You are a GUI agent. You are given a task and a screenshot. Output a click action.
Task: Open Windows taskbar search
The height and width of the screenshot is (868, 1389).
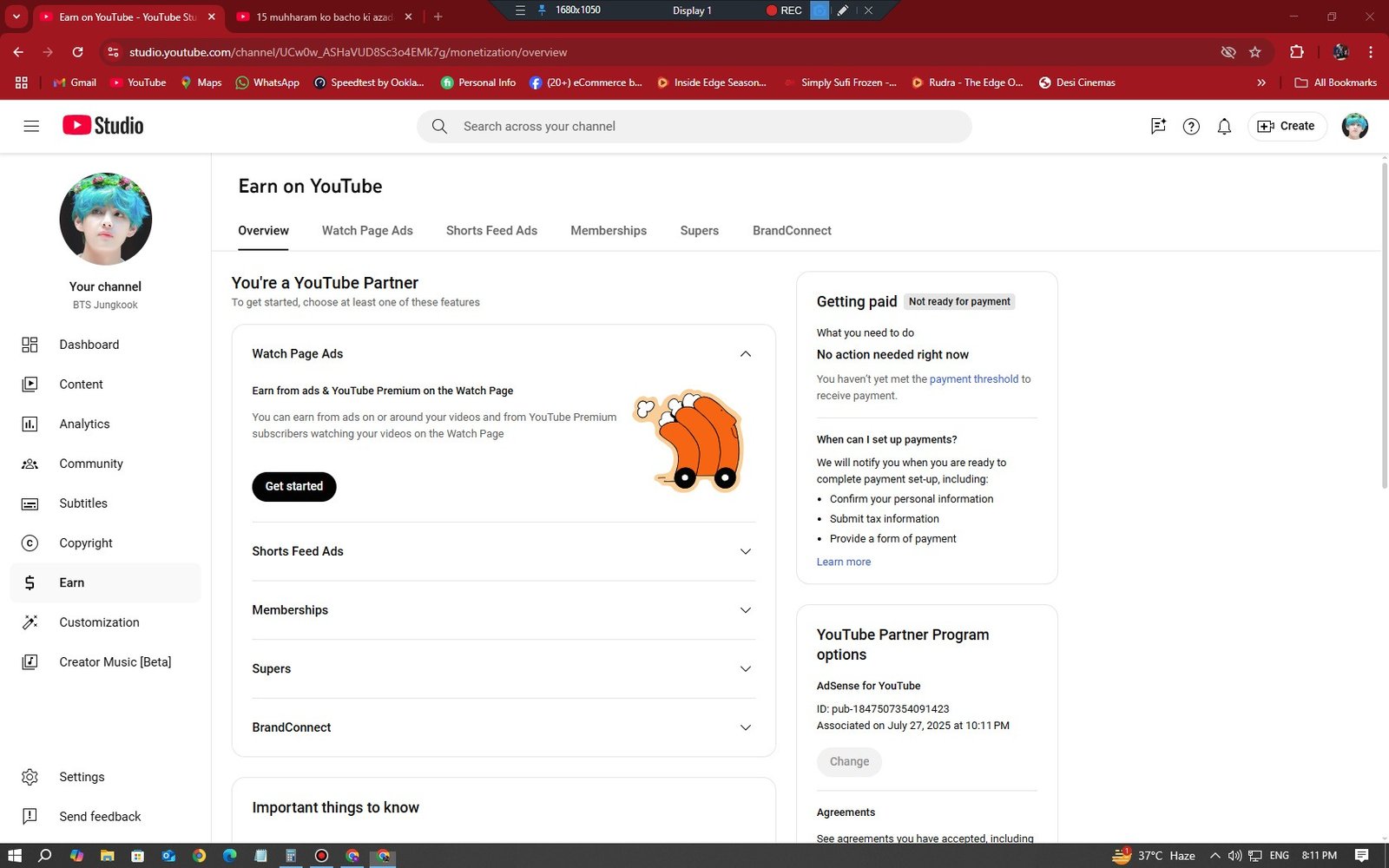point(45,856)
